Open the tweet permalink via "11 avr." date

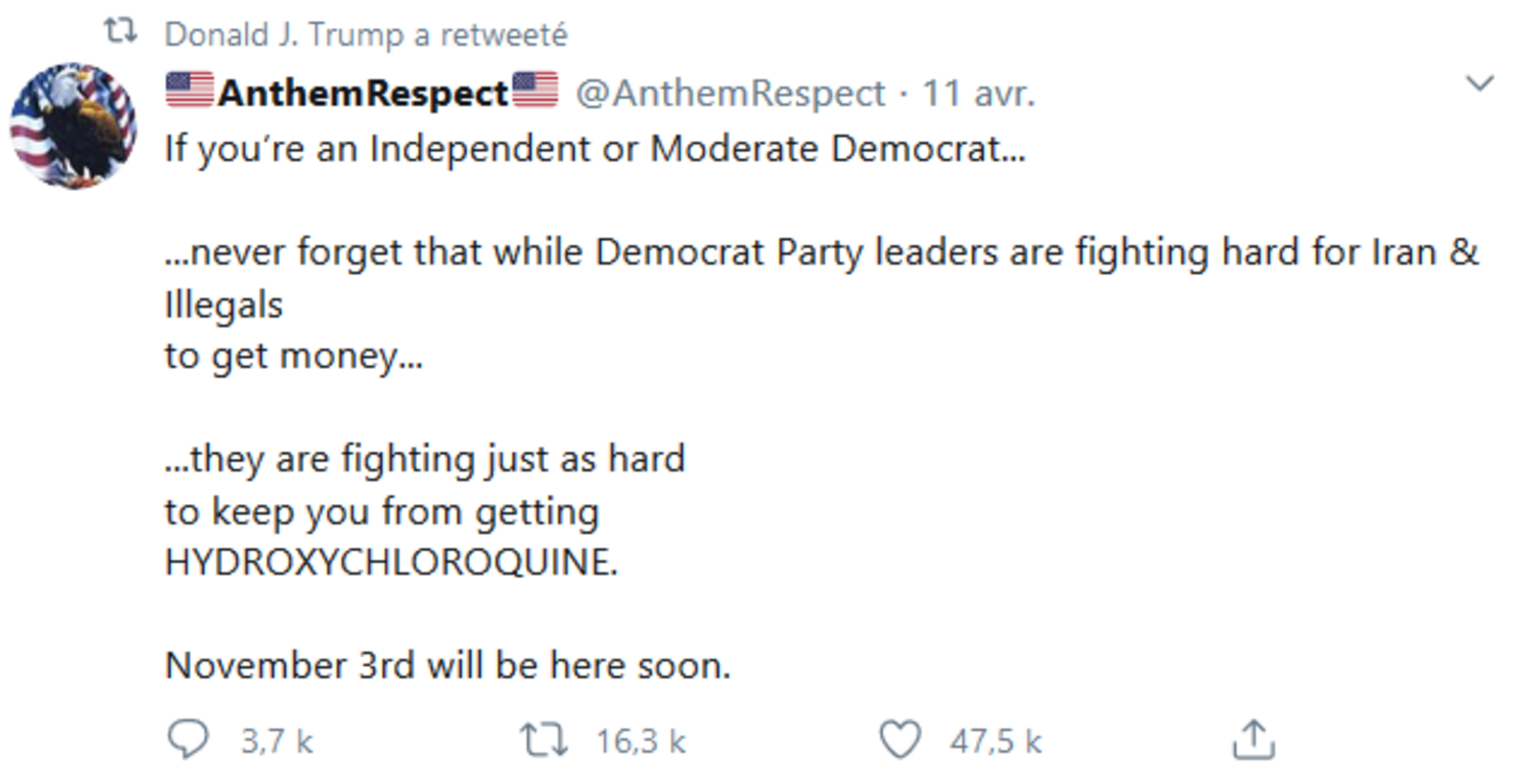point(979,93)
